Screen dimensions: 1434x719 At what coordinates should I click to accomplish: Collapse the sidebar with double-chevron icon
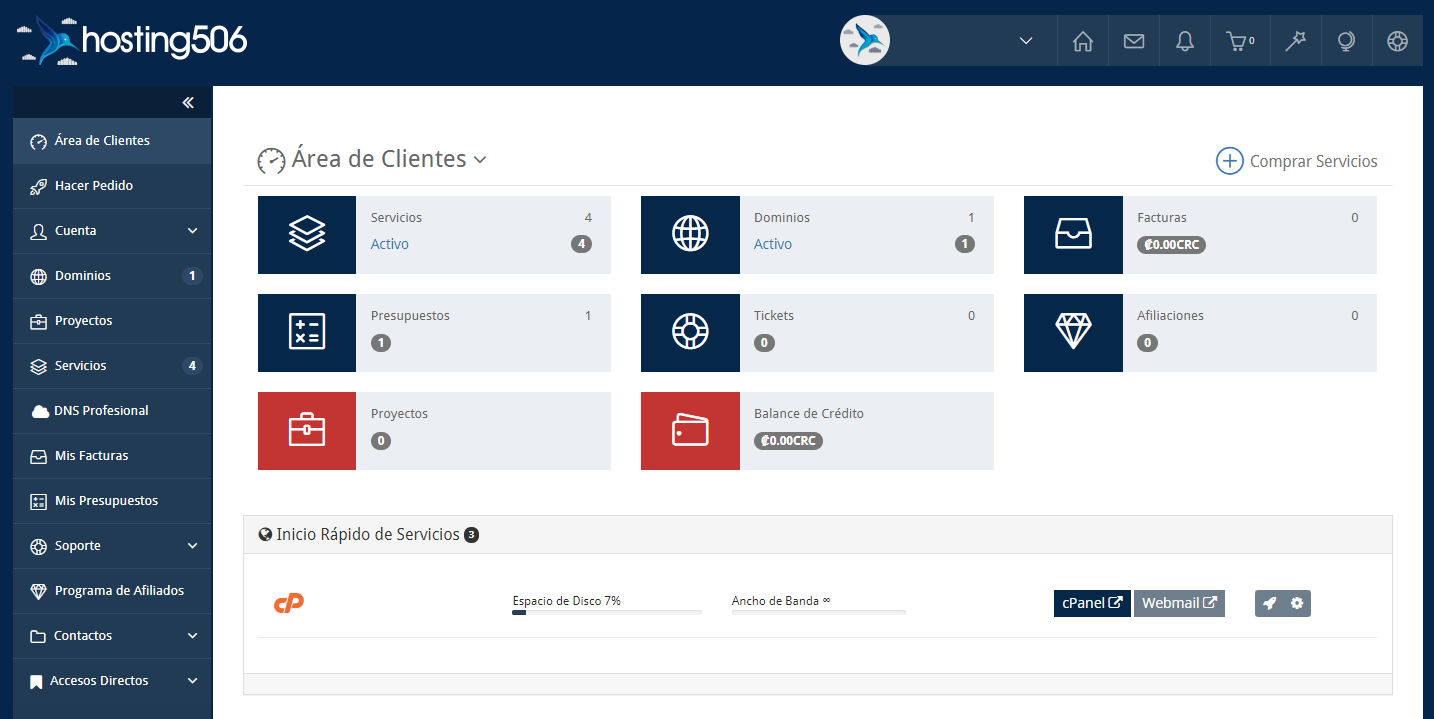coord(188,102)
